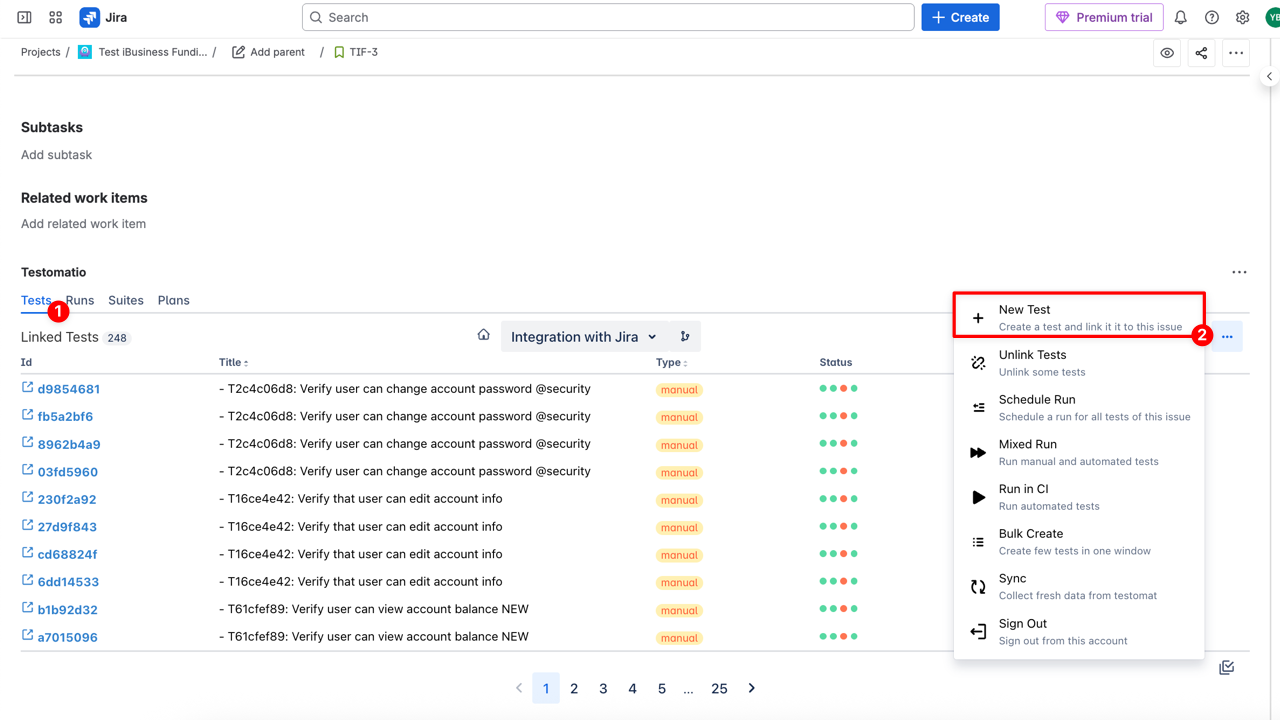Switch to the Runs tab
This screenshot has width=1280, height=720.
coord(81,300)
